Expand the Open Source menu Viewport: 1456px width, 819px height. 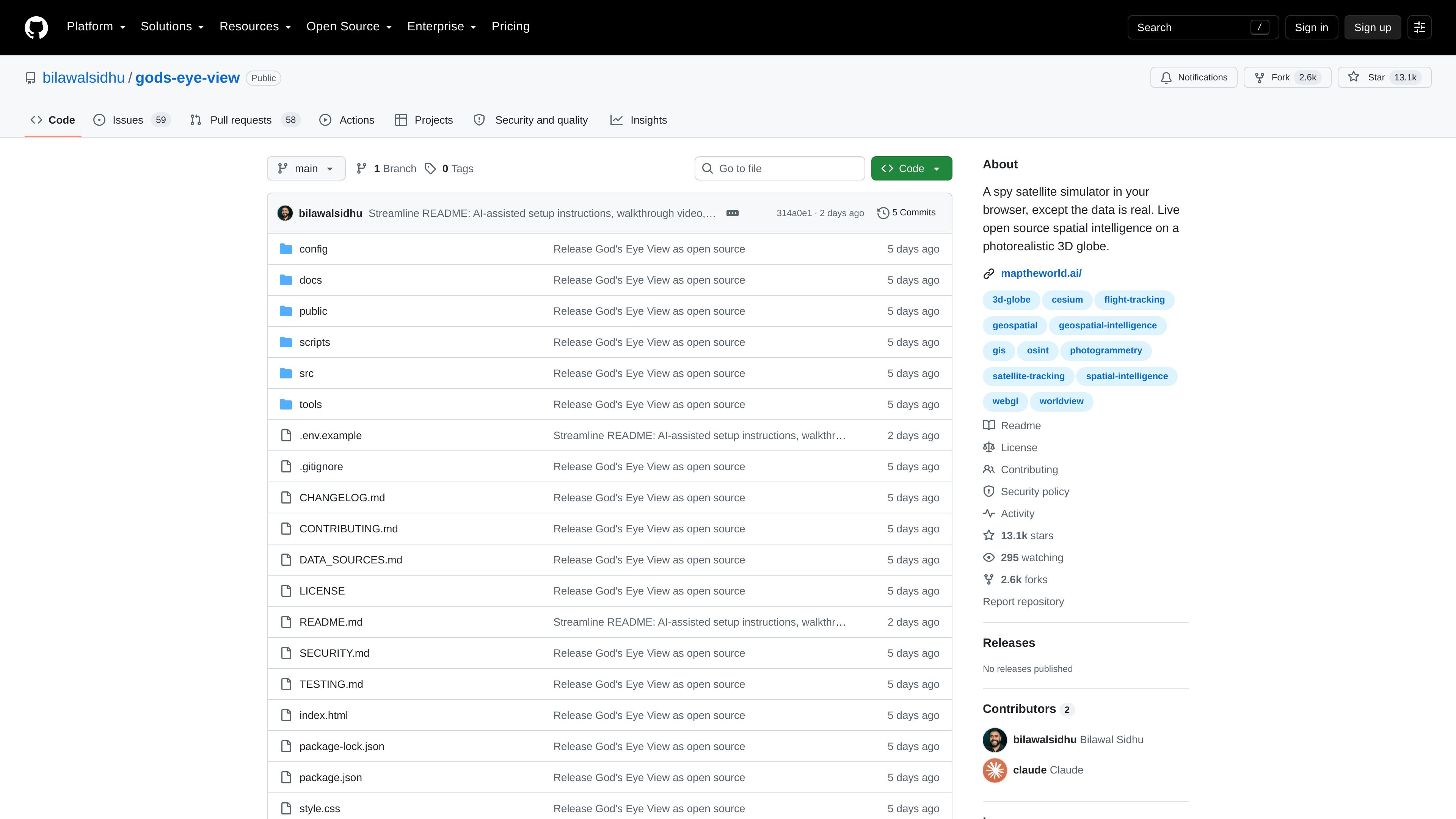click(x=349, y=27)
